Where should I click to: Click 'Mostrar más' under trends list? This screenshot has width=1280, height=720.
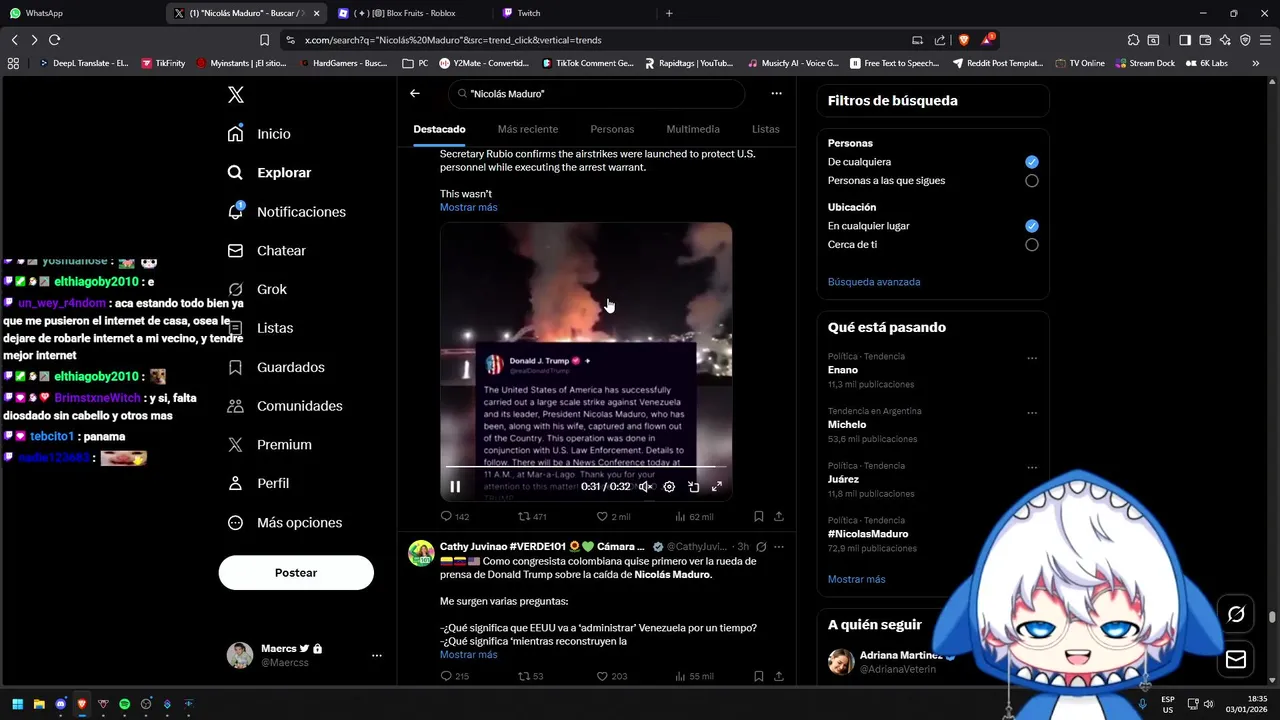(x=856, y=579)
